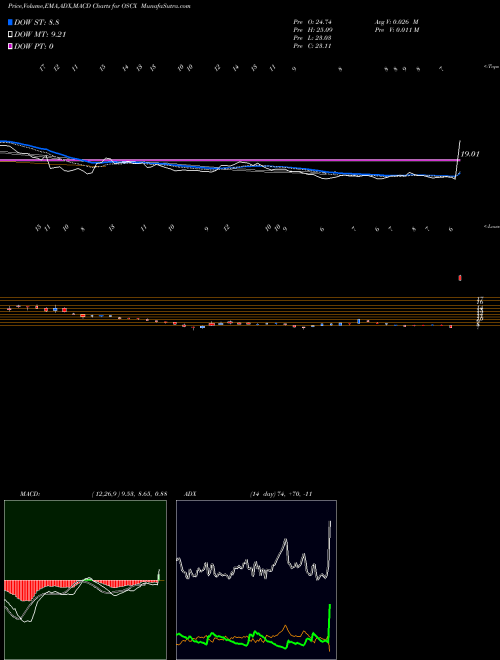500x660 pixels.
Task: Click the 'Pre C: 23.11' value
Action: [x=314, y=46]
